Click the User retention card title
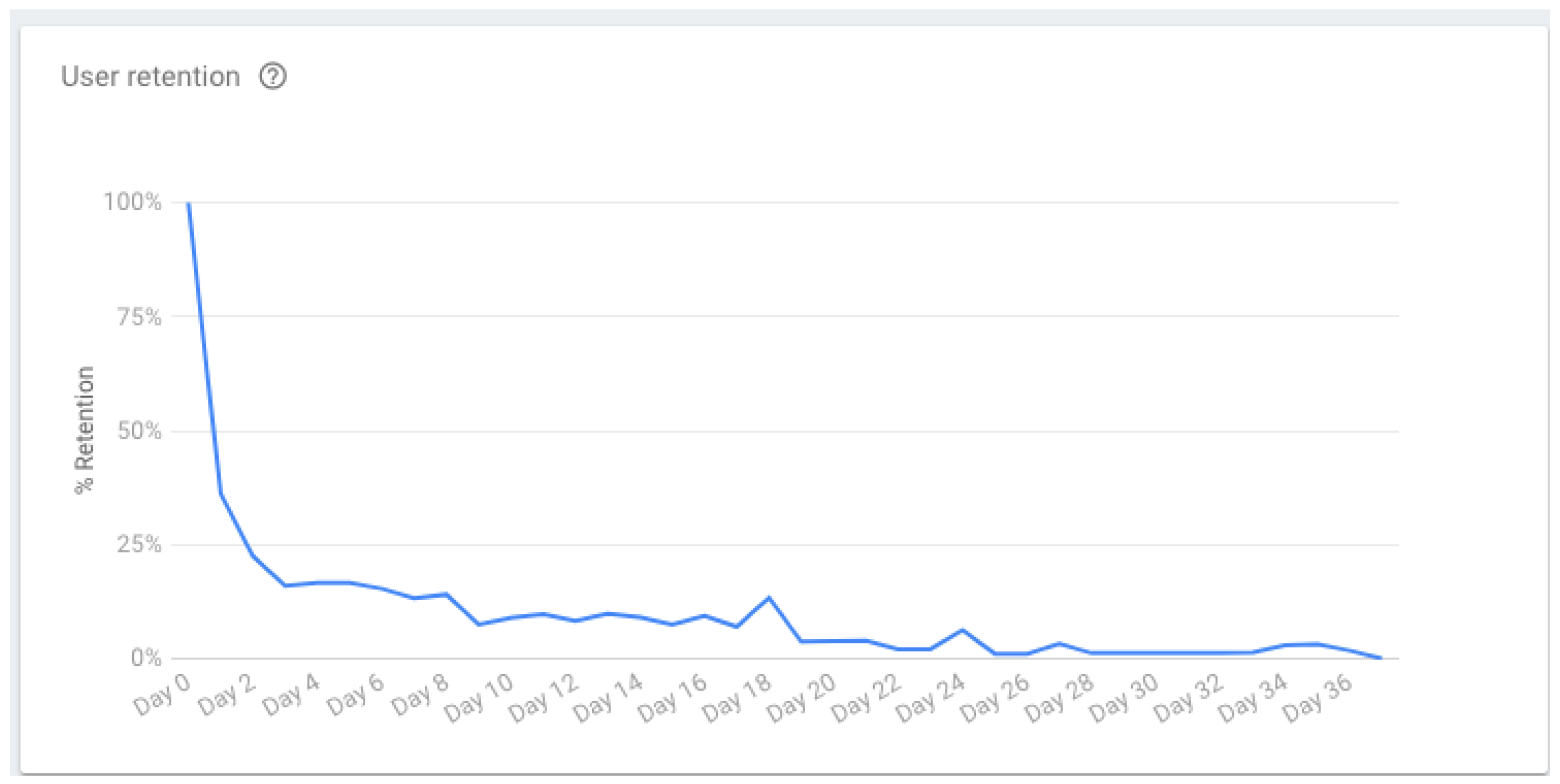Viewport: 1560px width, 784px height. [150, 77]
